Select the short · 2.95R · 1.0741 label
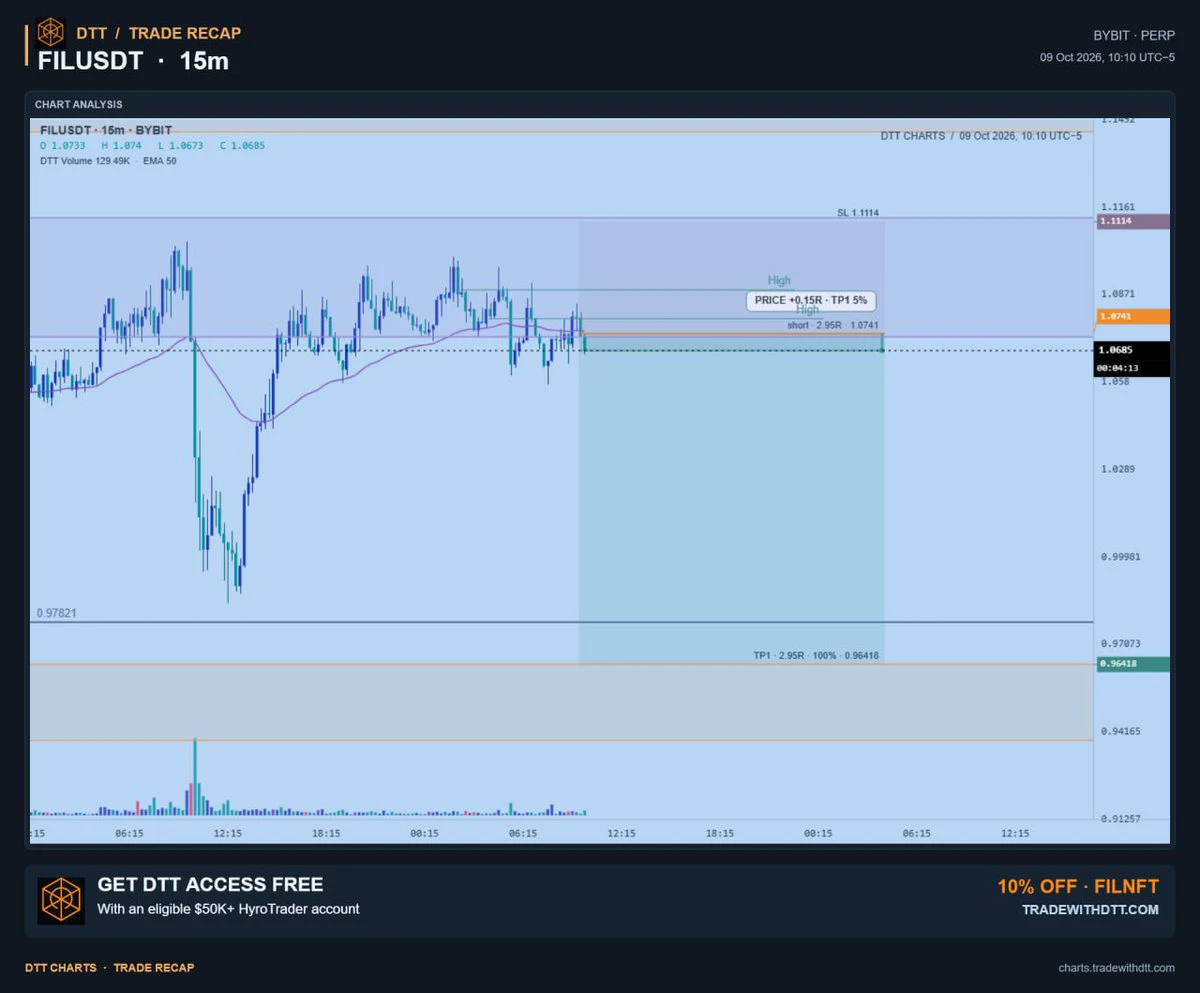Screen dimensions: 1200x993 coord(833,325)
